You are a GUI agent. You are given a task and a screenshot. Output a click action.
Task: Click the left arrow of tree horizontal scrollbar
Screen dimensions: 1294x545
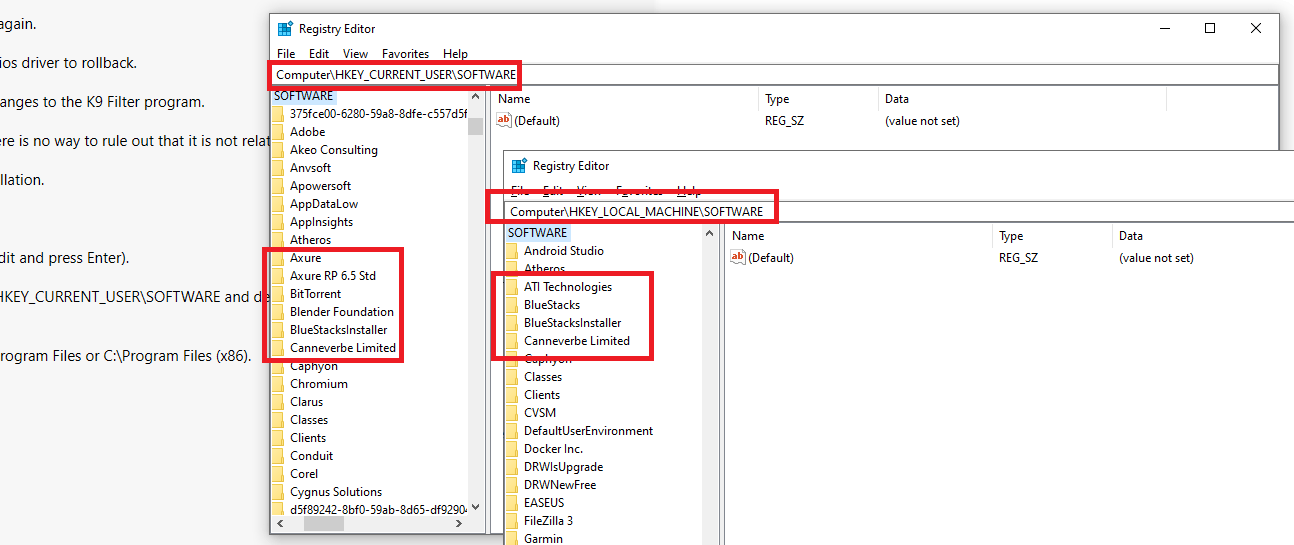[279, 523]
